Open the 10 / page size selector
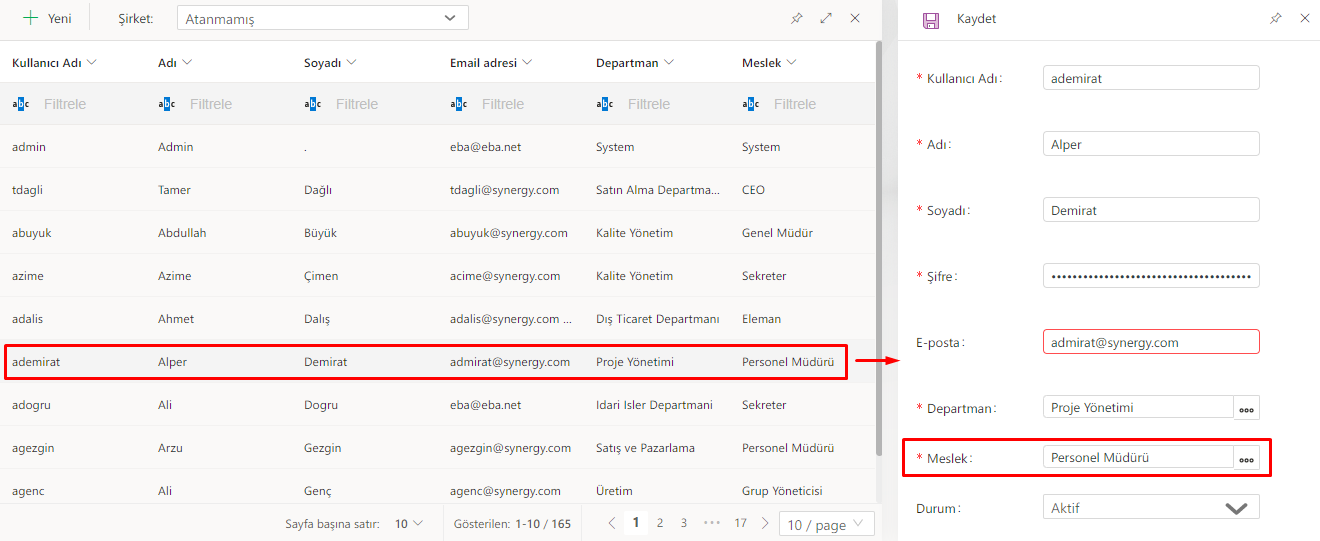This screenshot has height=541, width=1320. [x=827, y=524]
